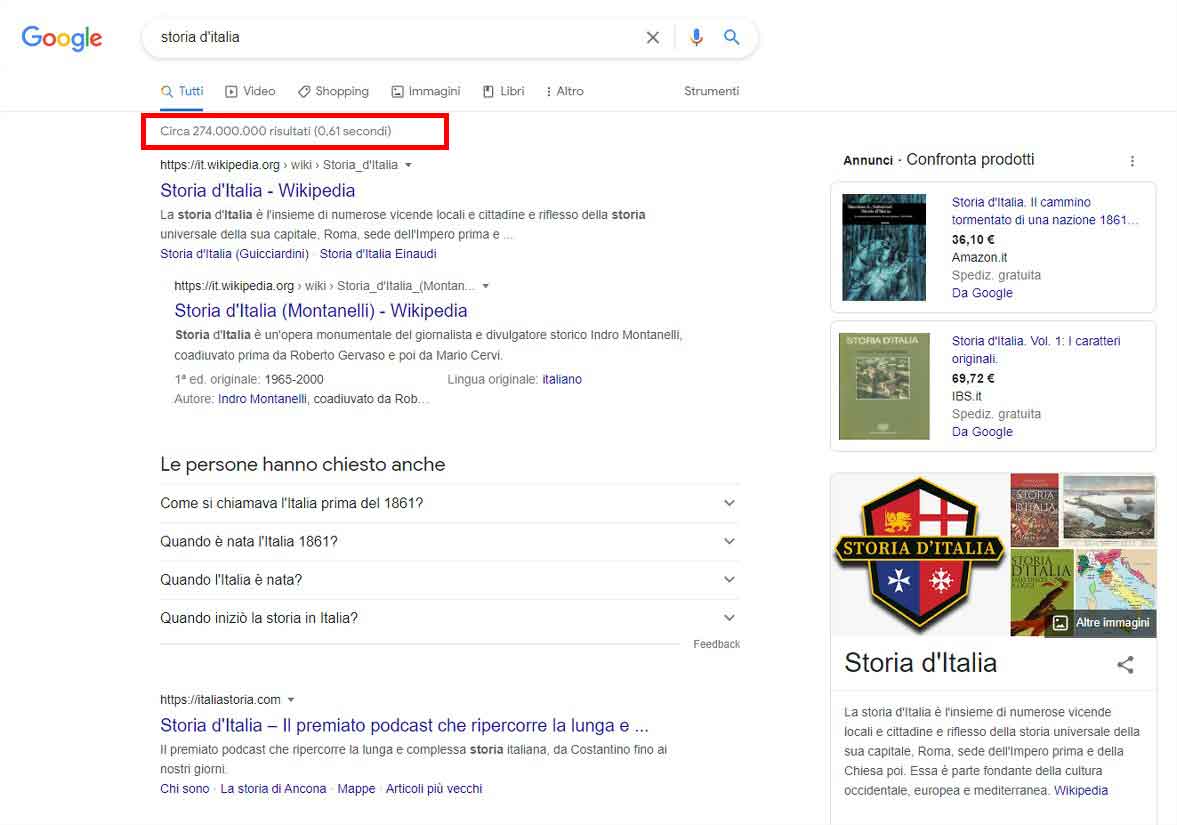Image resolution: width=1177 pixels, height=825 pixels.
Task: Open the 'Storia d'Italia - Wikipedia' result
Action: tap(257, 190)
